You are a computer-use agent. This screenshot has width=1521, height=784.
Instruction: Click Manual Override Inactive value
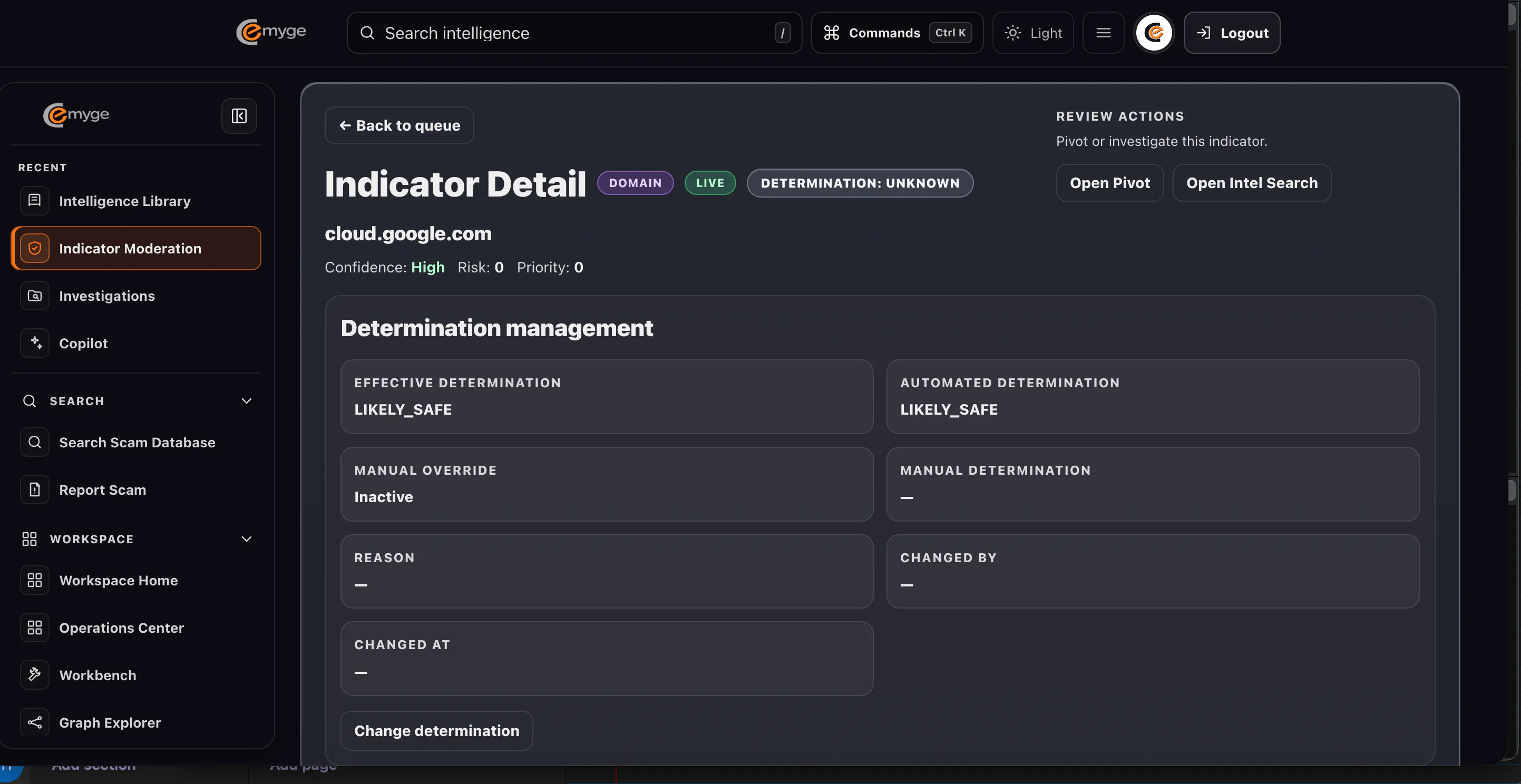coord(383,497)
